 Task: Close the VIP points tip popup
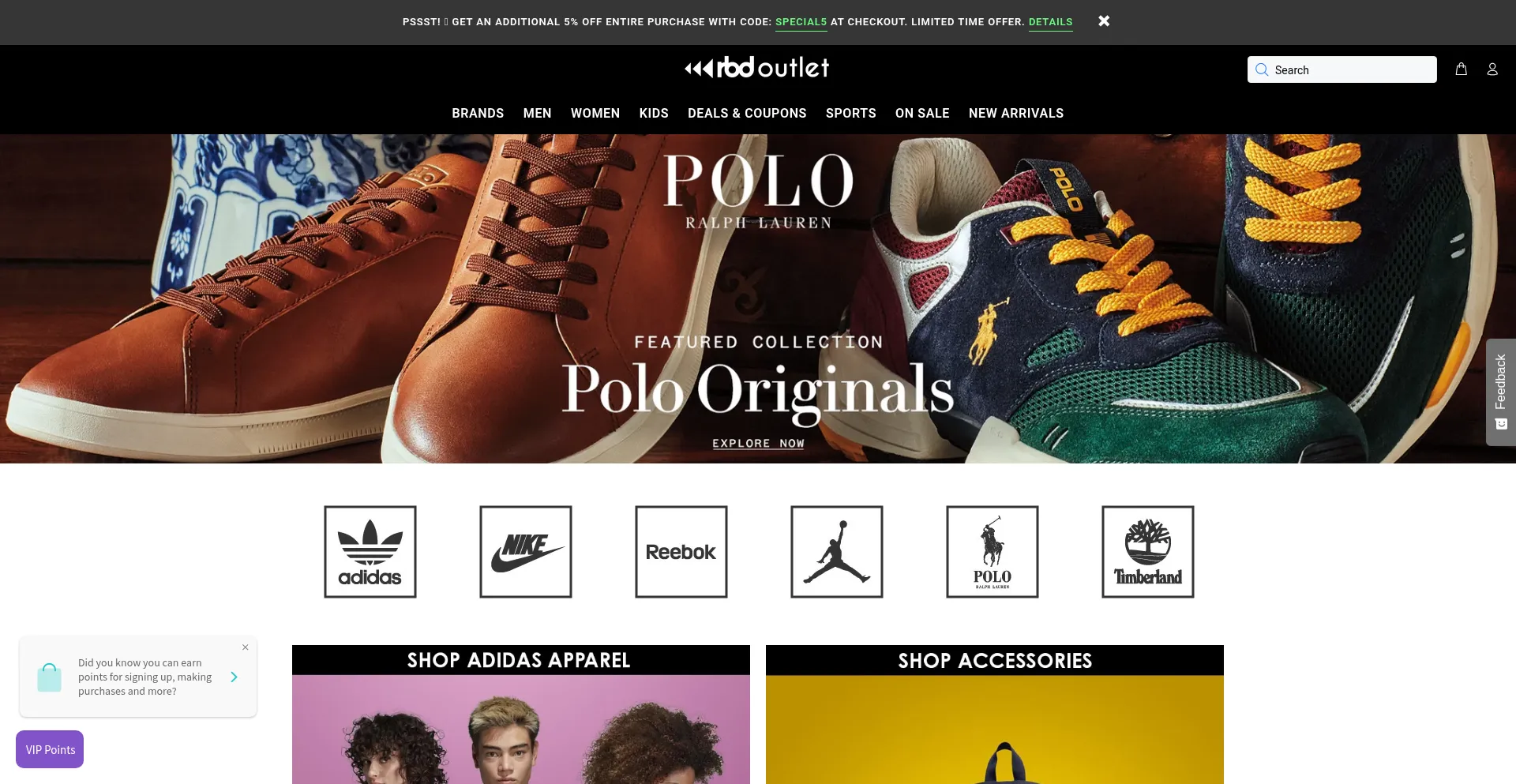coord(246,647)
